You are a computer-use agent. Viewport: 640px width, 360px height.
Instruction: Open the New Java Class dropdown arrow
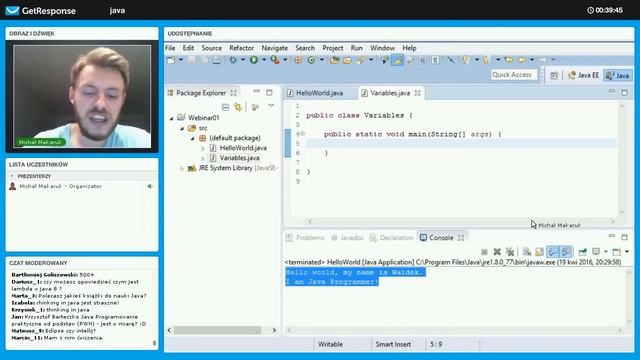[x=322, y=60]
